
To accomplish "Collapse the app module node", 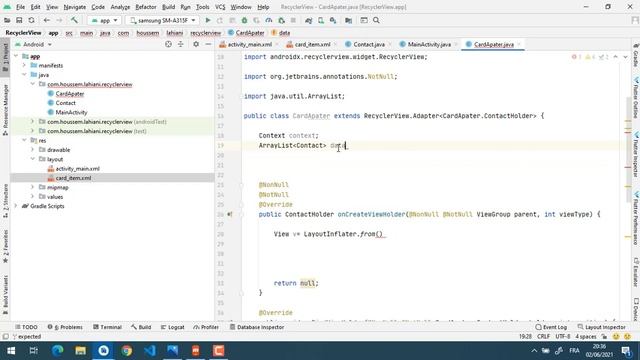I will tap(16, 56).
